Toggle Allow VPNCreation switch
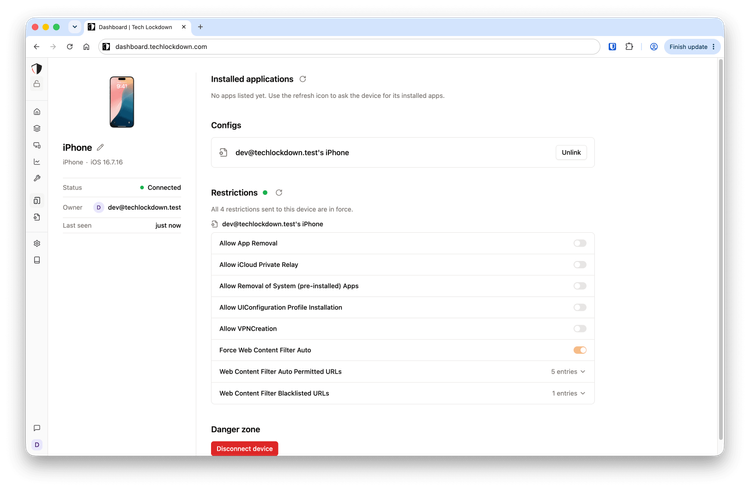 (580, 329)
